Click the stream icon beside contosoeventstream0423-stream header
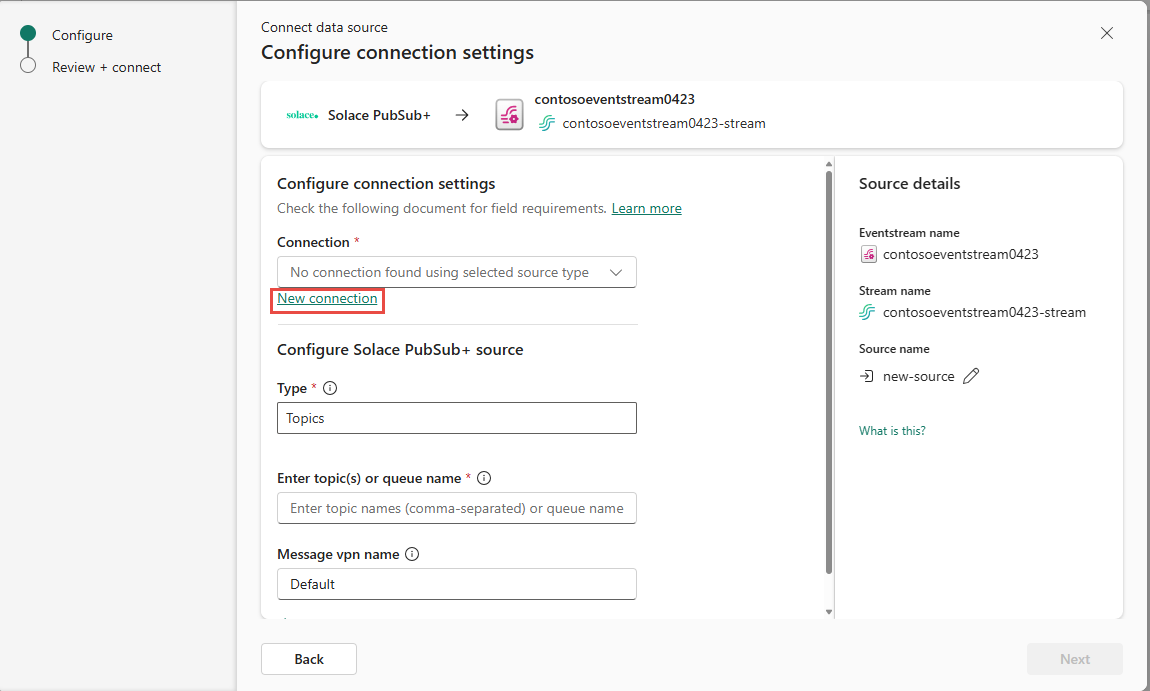The image size is (1150, 691). point(546,123)
